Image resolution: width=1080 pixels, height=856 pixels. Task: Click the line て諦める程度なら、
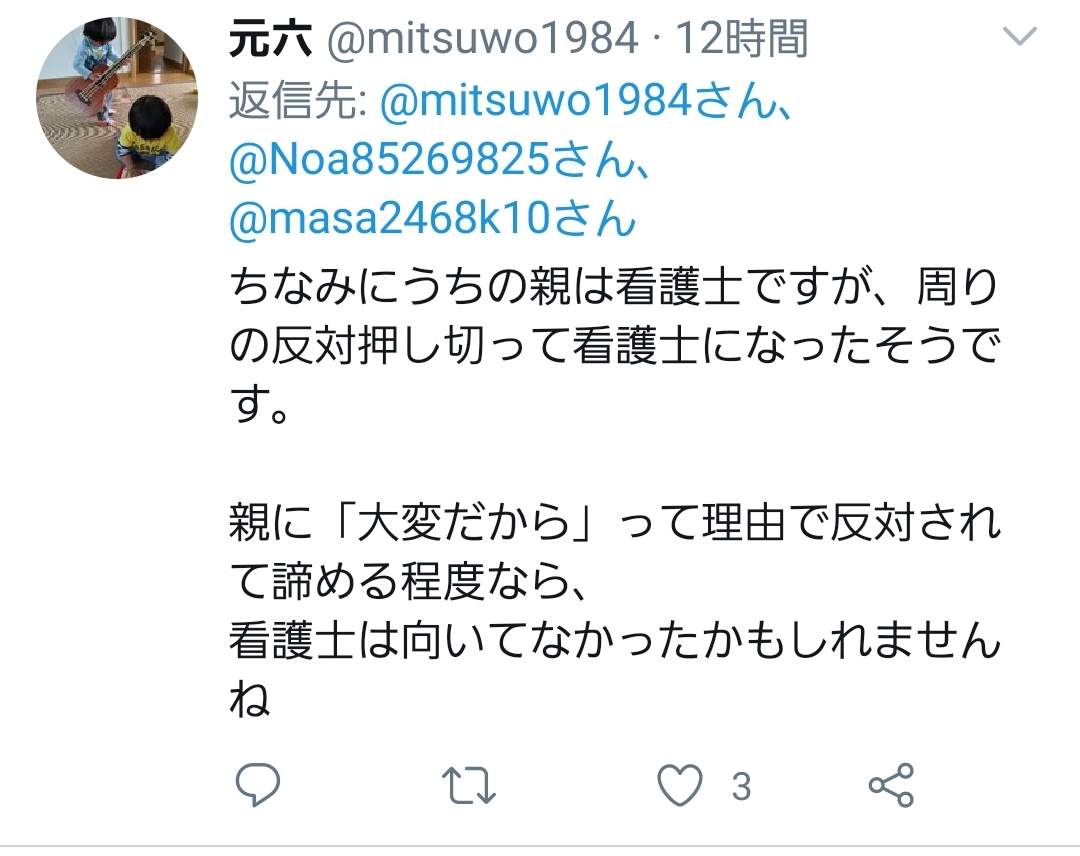coord(408,582)
